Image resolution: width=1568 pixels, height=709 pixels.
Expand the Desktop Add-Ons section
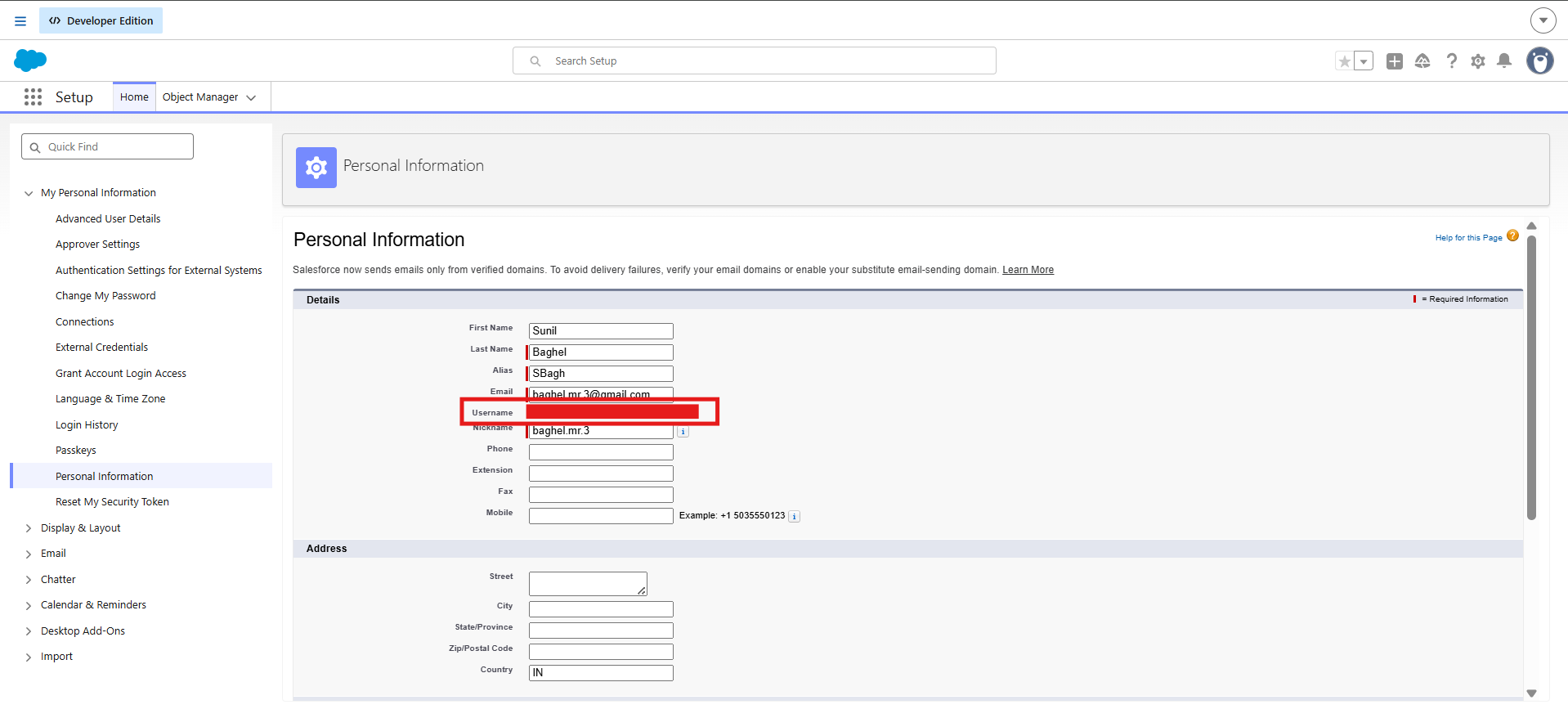[29, 631]
